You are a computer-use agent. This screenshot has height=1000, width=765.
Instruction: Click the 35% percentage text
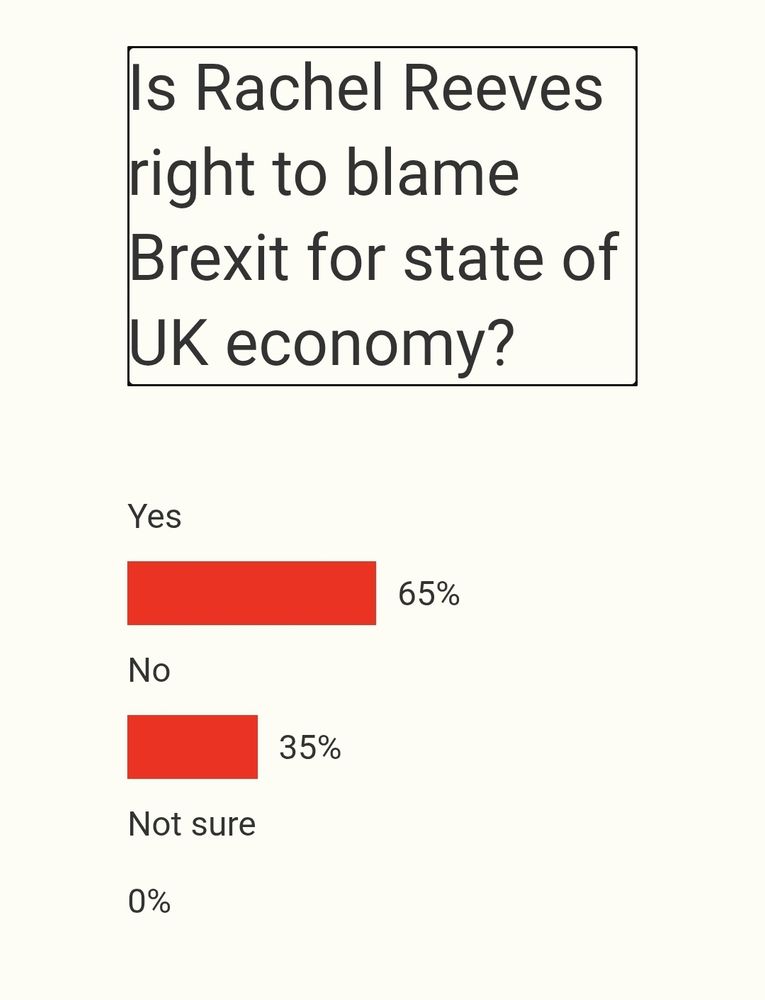[310, 747]
